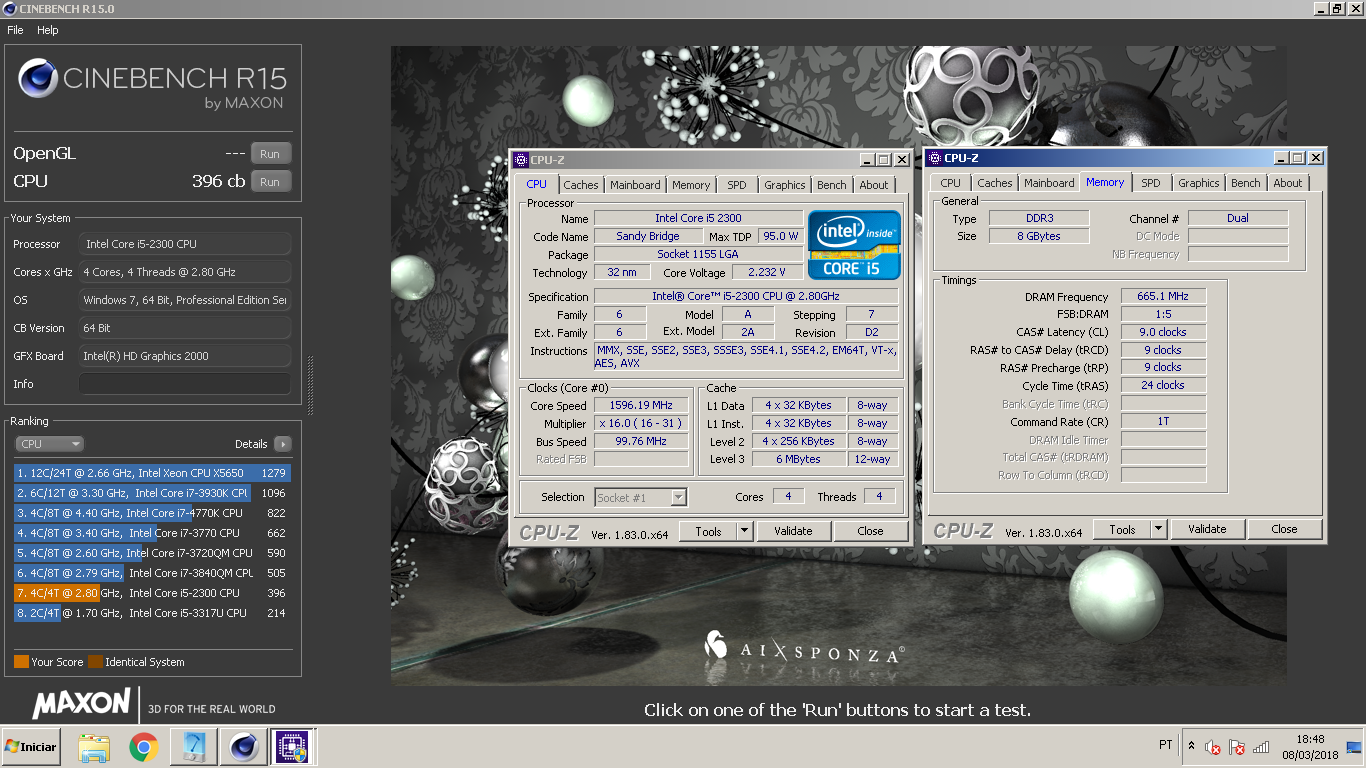Click Close button in left CPU-Z window
The height and width of the screenshot is (768, 1366).
(x=870, y=531)
